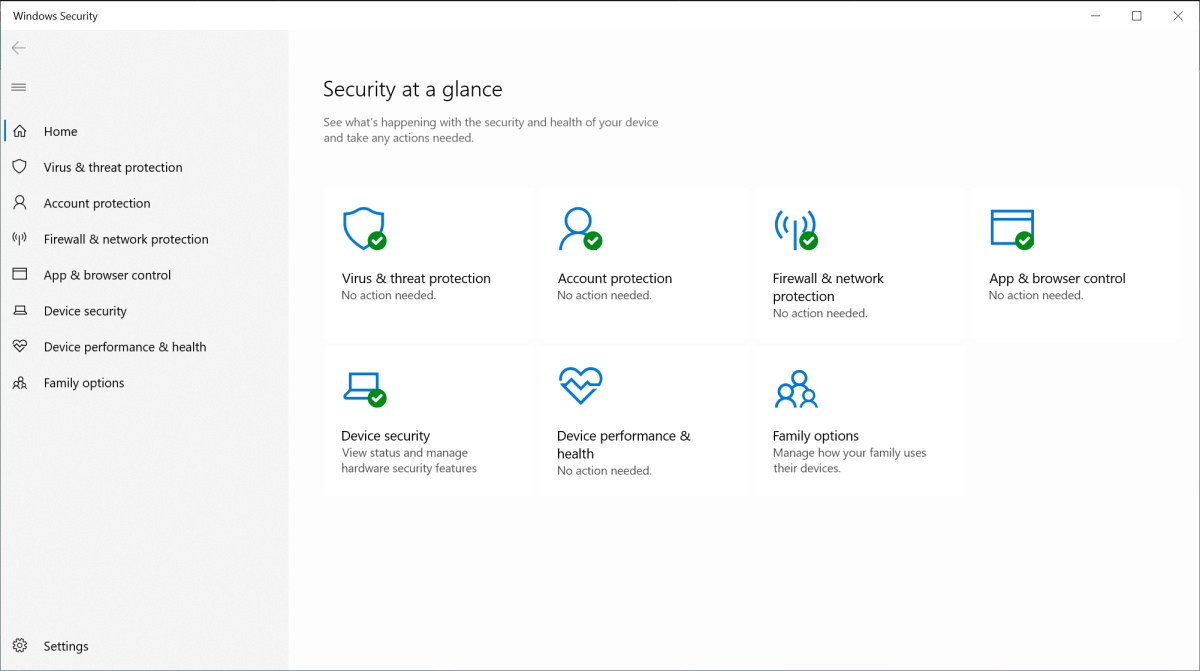Viewport: 1200px width, 671px height.
Task: Click the back arrow icon
Action: pyautogui.click(x=19, y=48)
